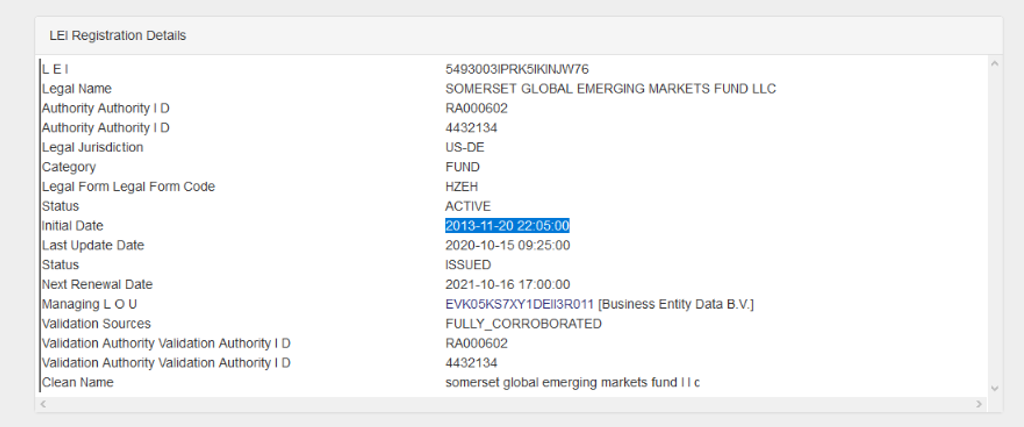The image size is (1024, 427).
Task: Click the vertical scrollbar down arrow
Action: [x=994, y=388]
